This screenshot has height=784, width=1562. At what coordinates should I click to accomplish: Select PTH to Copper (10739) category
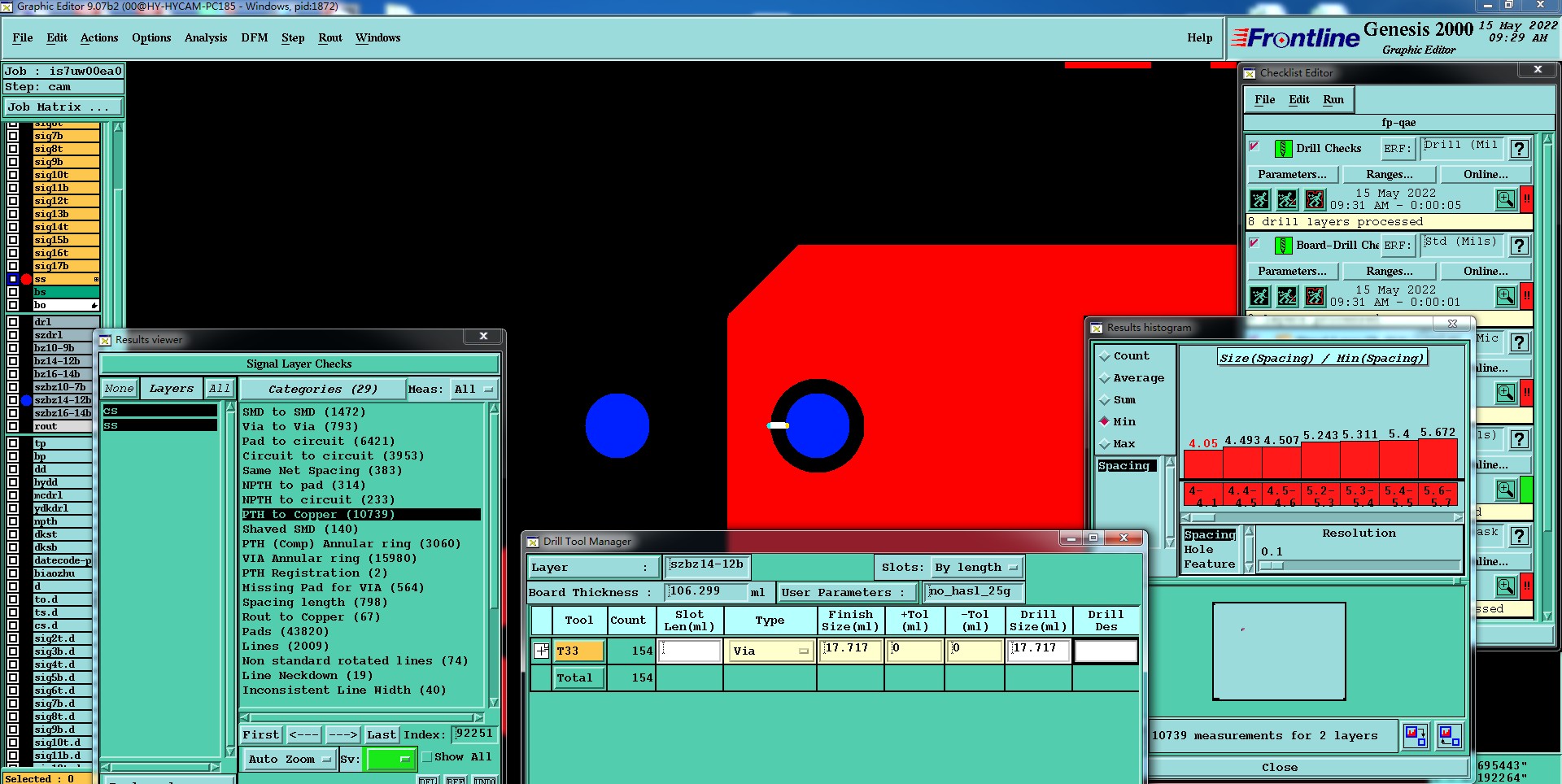click(x=360, y=515)
